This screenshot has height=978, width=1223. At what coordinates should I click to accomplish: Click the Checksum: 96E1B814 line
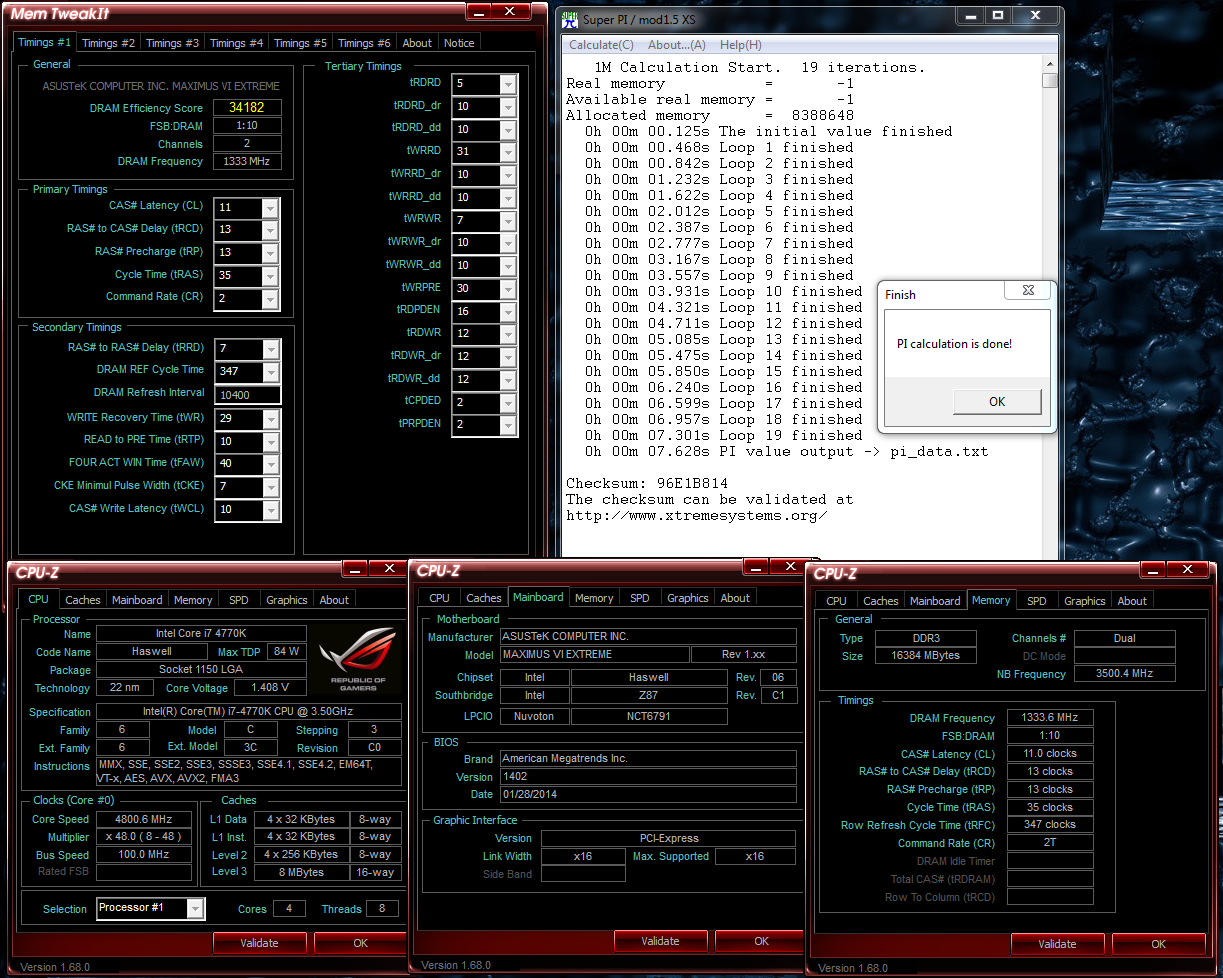click(647, 483)
